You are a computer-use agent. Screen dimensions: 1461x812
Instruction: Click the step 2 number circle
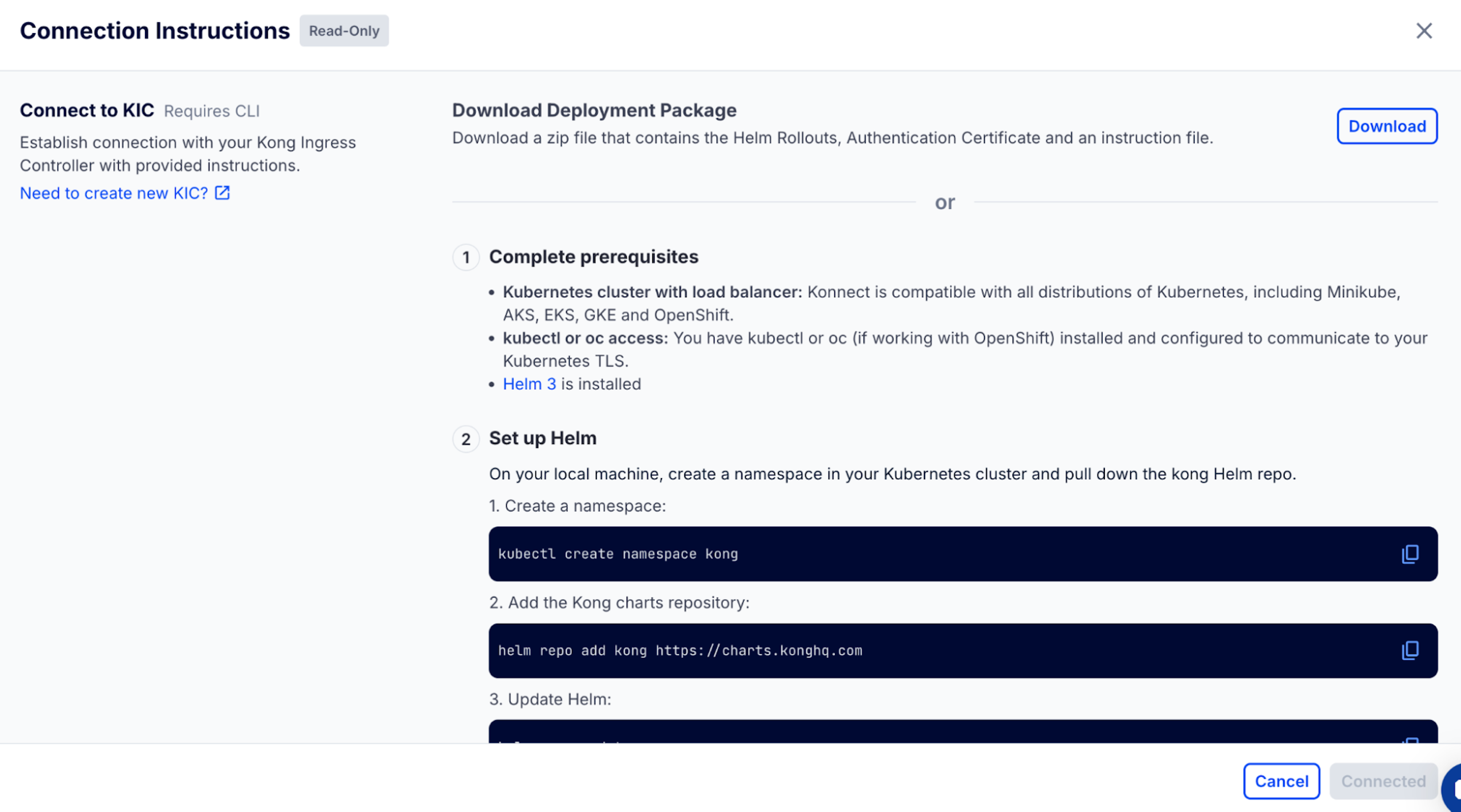466,439
